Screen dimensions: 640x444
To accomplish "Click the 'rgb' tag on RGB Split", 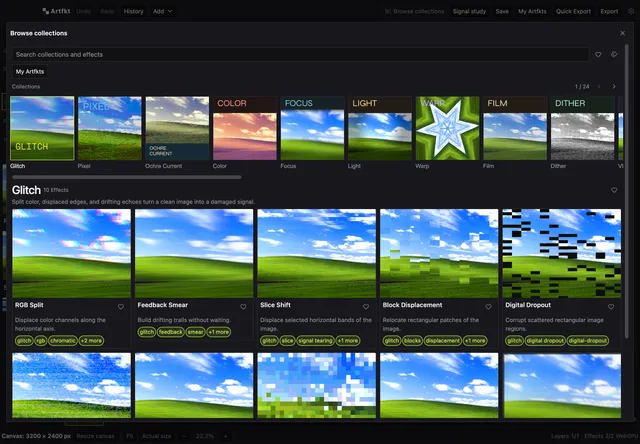I will point(40,341).
